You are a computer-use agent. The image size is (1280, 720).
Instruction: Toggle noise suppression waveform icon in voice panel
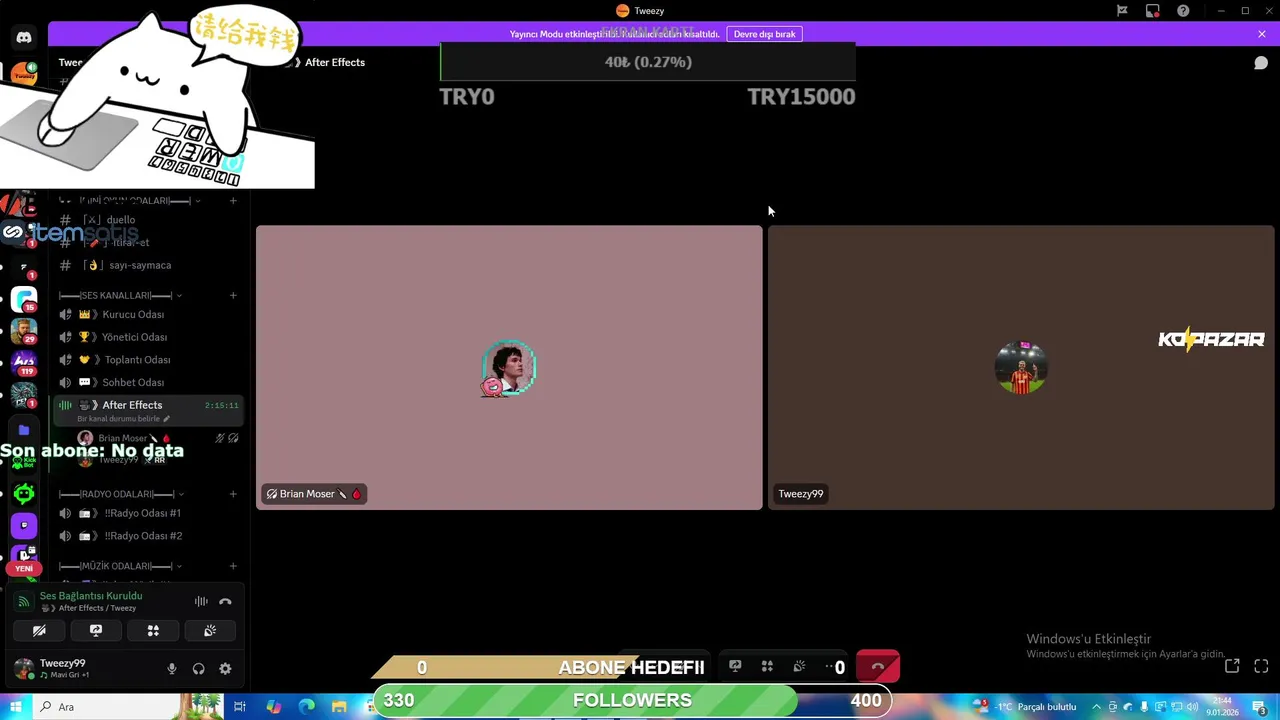[201, 602]
